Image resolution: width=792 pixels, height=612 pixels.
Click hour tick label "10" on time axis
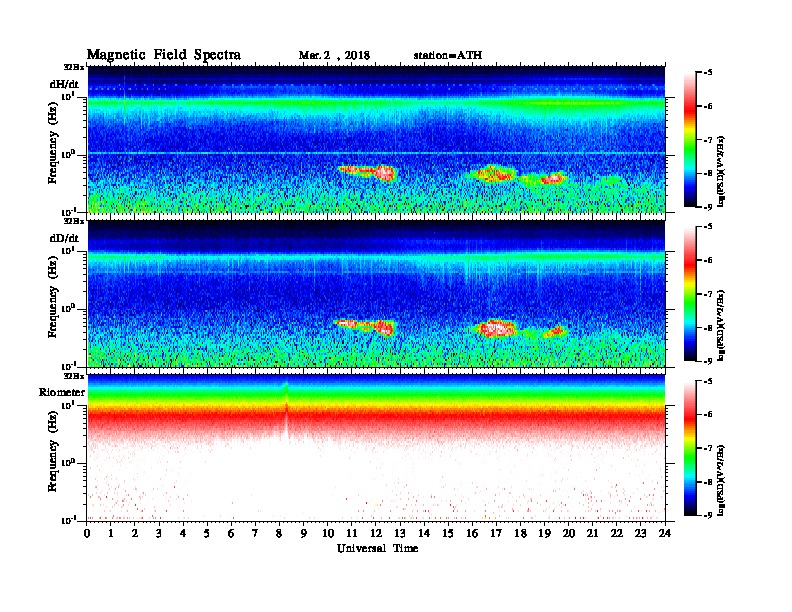(x=328, y=534)
